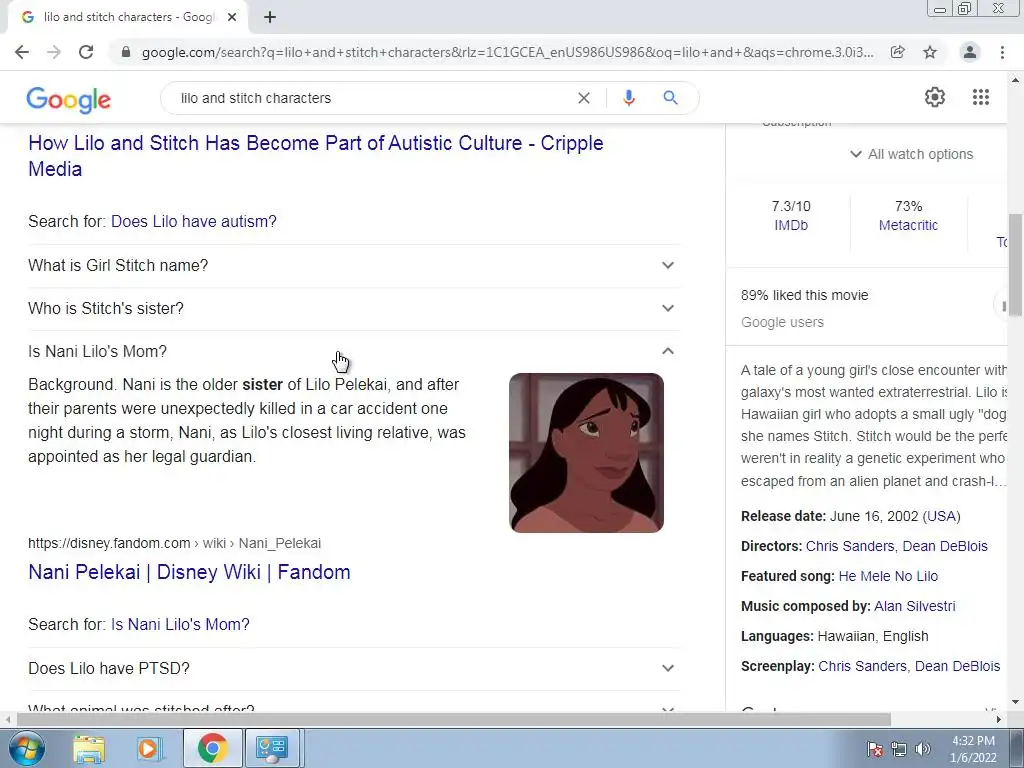Screen dimensions: 1024x768
Task: Collapse 'Is Nani Lilo's Mom?' answer
Action: click(x=354, y=351)
